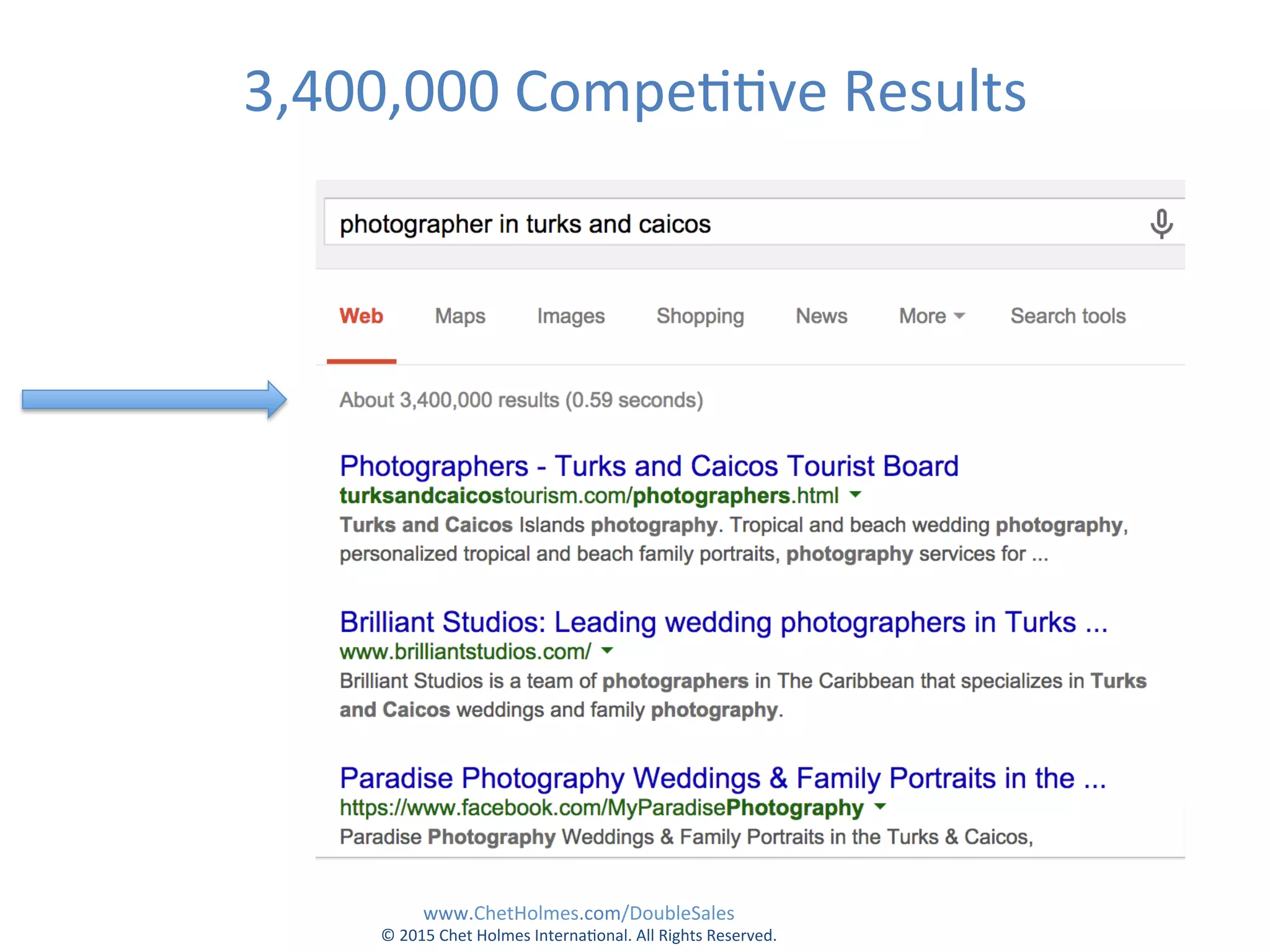Click the snippet starting 'Turks and Caicos Islands photography'

coord(734,539)
